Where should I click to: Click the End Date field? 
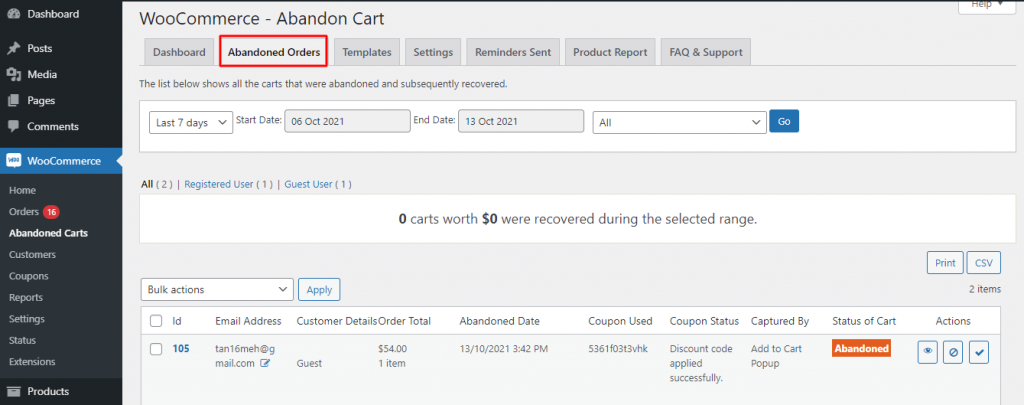click(x=521, y=122)
